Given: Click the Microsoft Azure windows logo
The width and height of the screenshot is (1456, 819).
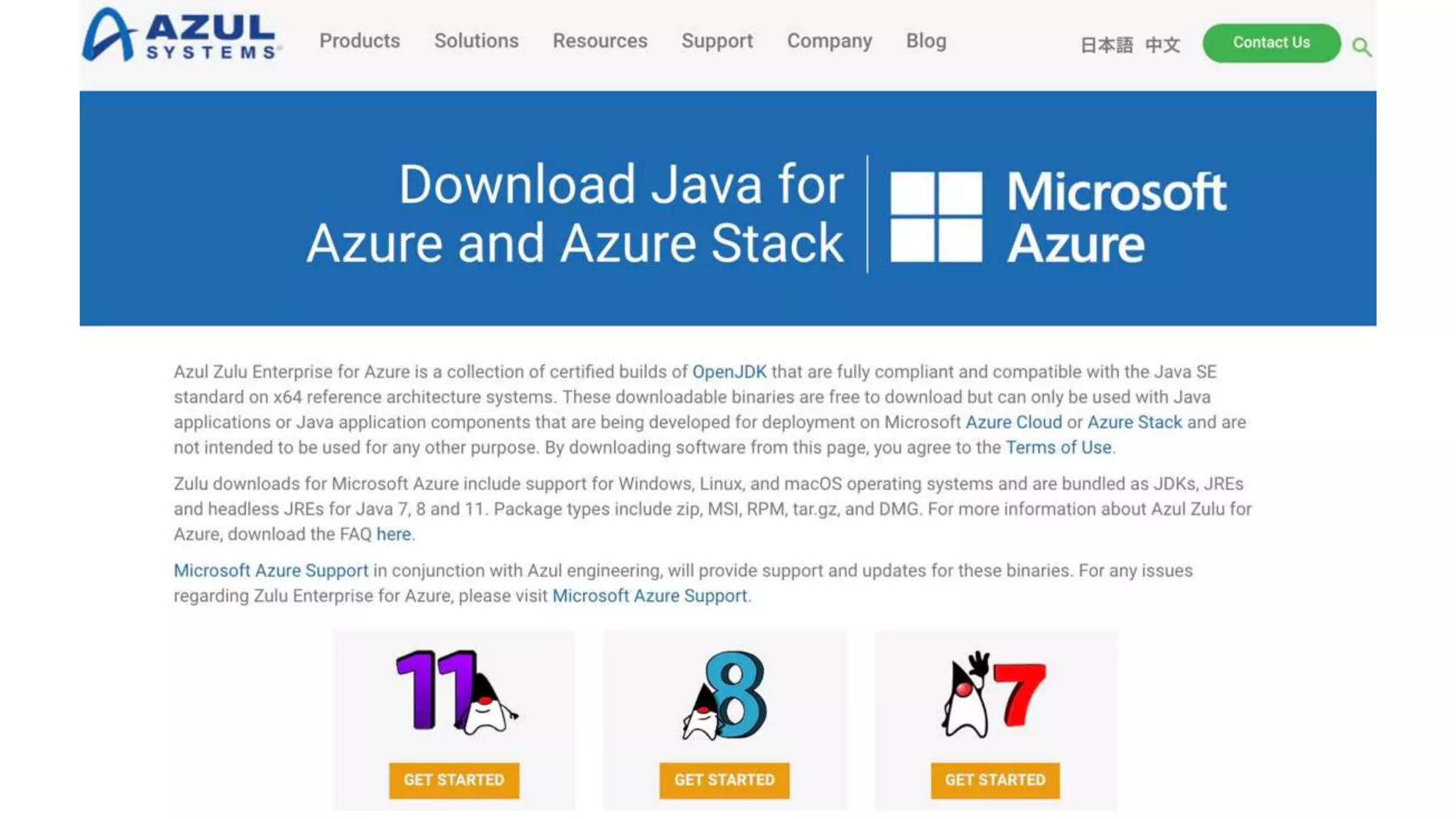Looking at the screenshot, I should tap(936, 217).
